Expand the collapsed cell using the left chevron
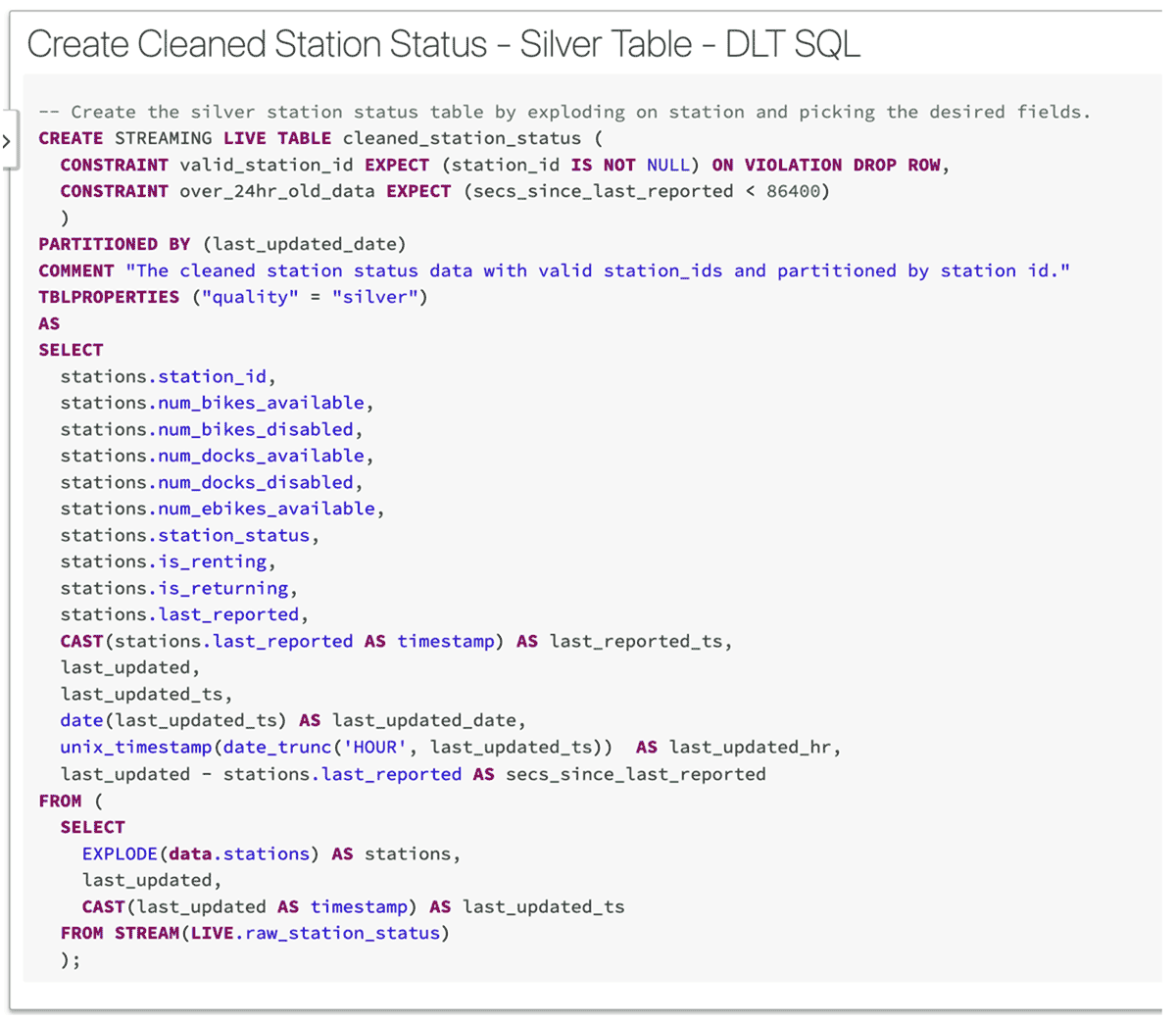The height and width of the screenshot is (1021, 1176). pos(8,139)
